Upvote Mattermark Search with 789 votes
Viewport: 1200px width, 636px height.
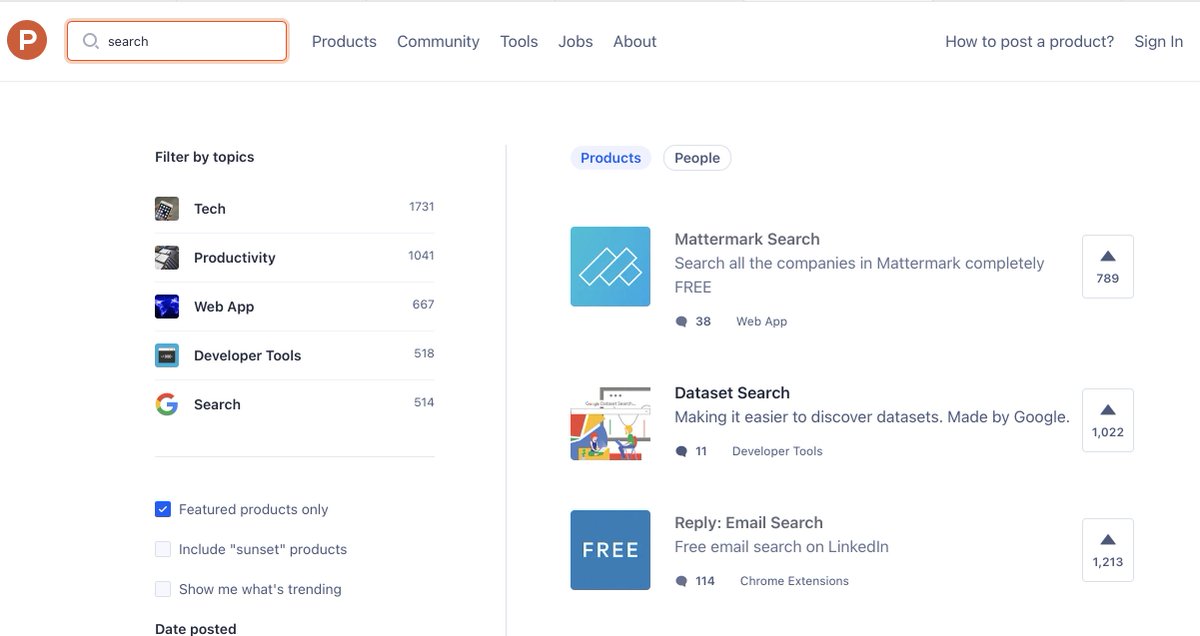(x=1108, y=266)
